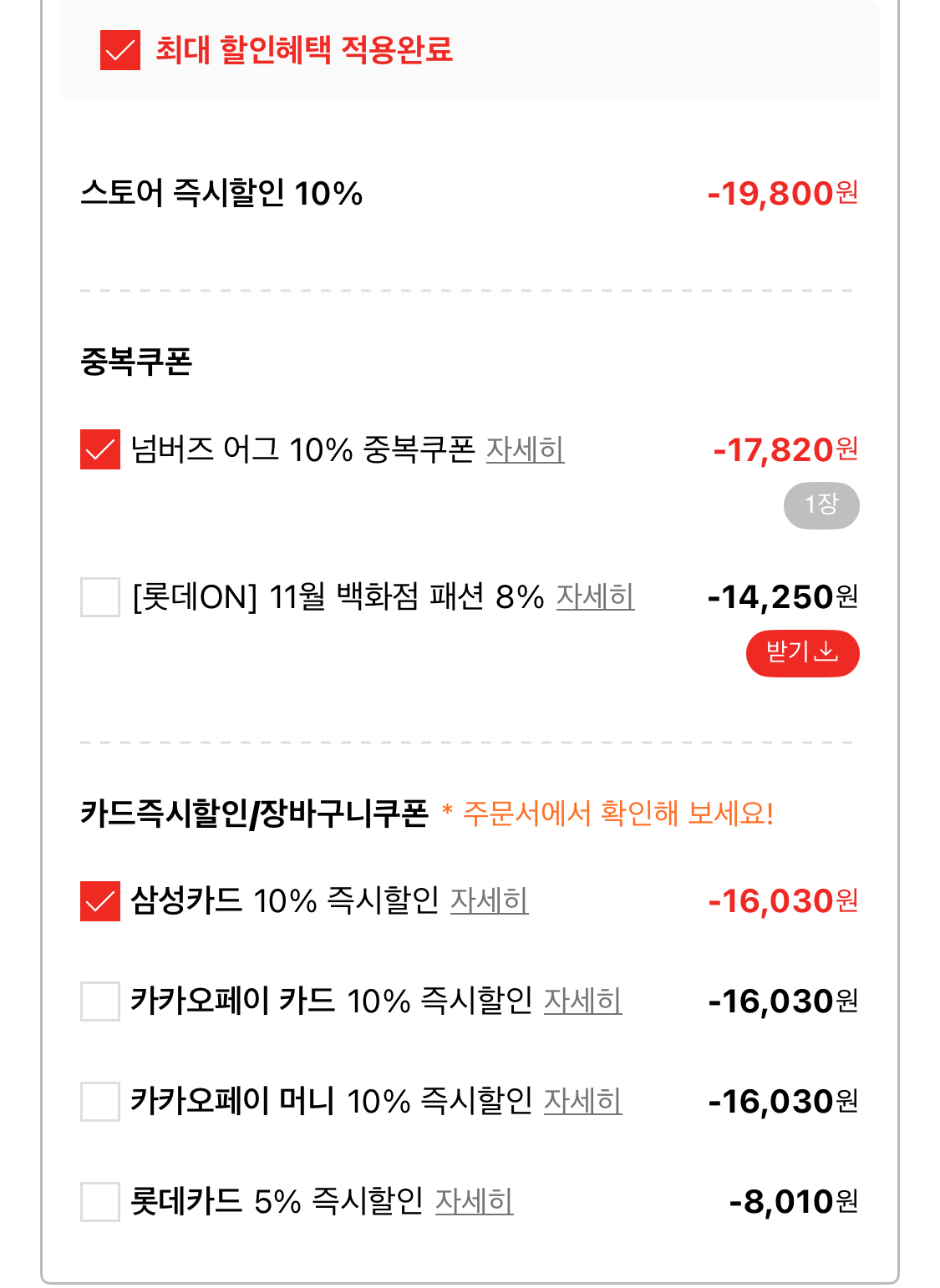940x1288 pixels.
Task: Select the 롯데카드 5% 즉시할인 checkbox
Action: point(100,1202)
